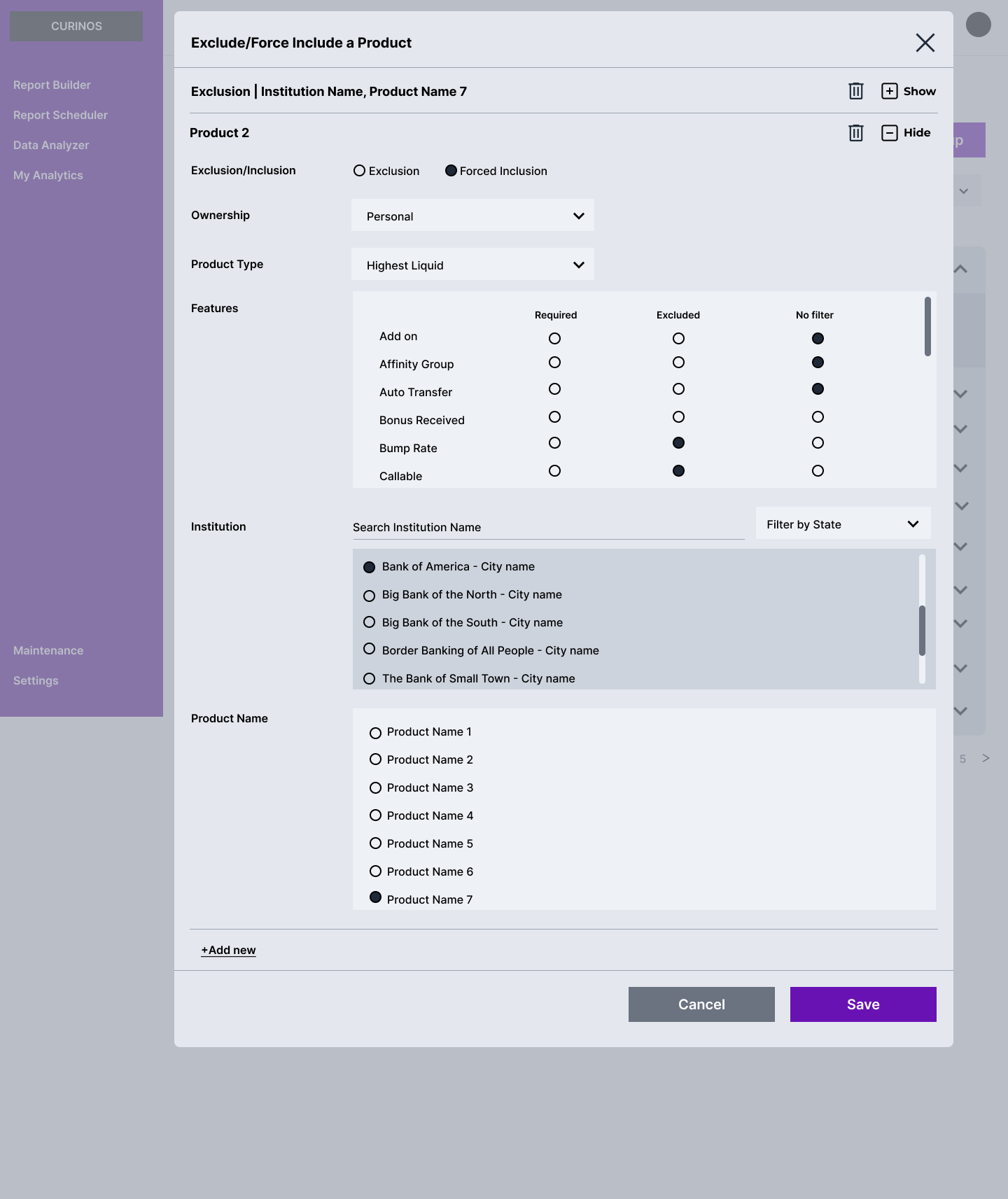This screenshot has width=1008, height=1199.
Task: Open the Product Type dropdown
Action: [x=472, y=265]
